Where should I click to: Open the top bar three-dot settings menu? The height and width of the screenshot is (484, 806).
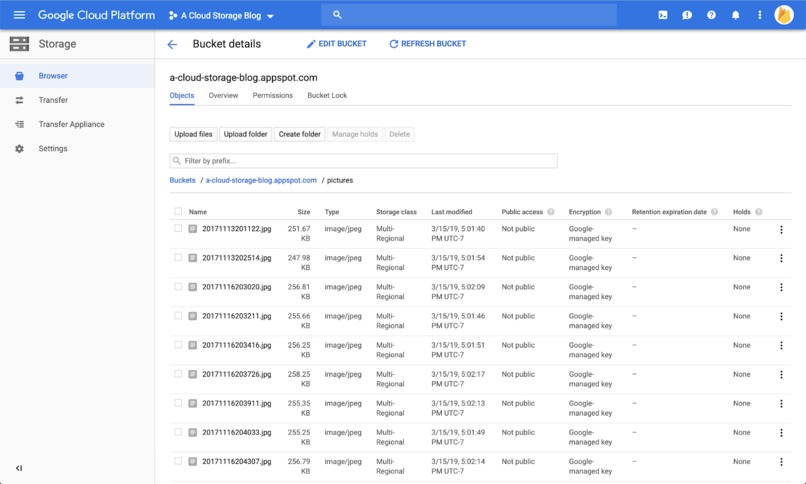tap(759, 15)
